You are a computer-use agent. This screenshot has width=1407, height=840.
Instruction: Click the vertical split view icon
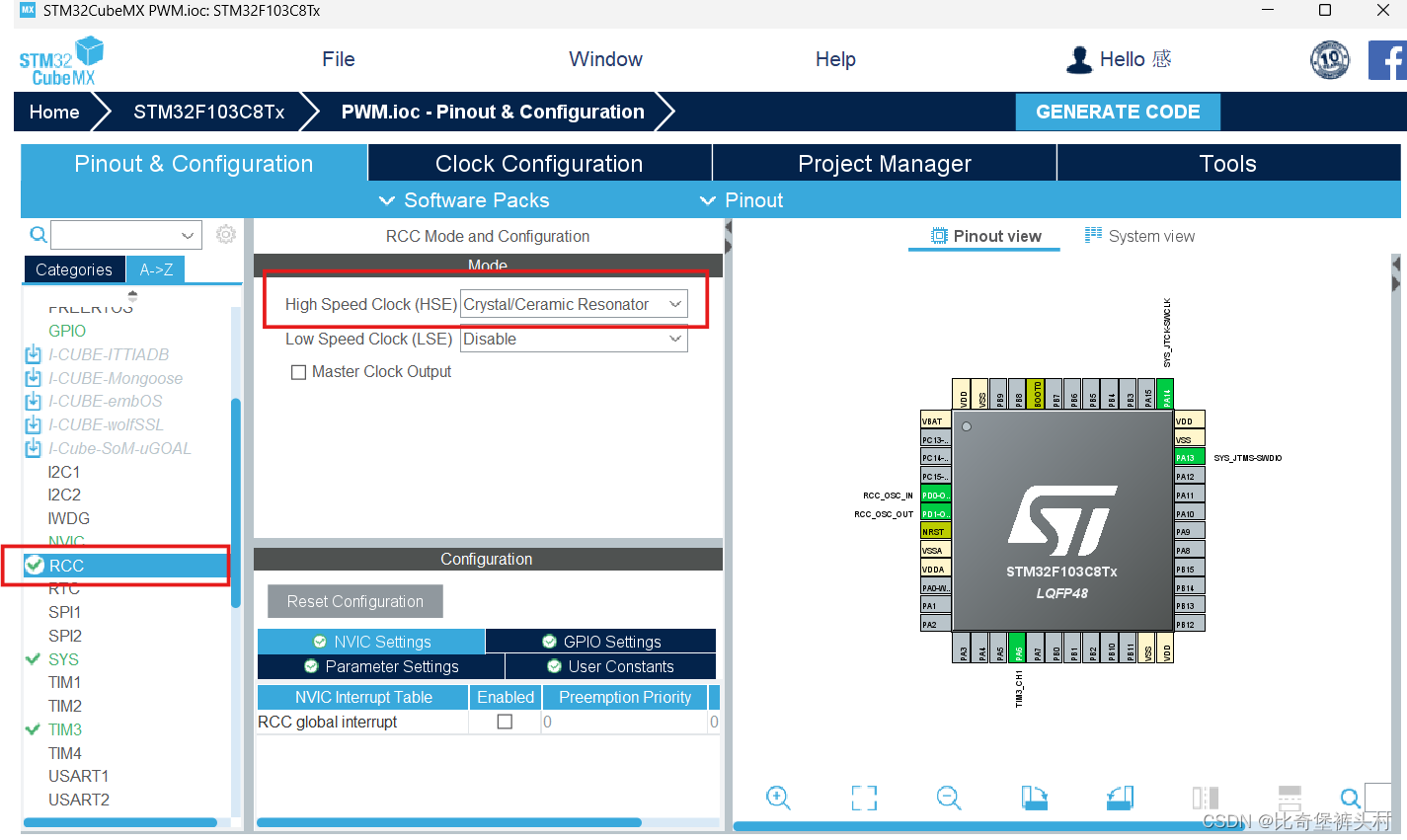[1206, 798]
